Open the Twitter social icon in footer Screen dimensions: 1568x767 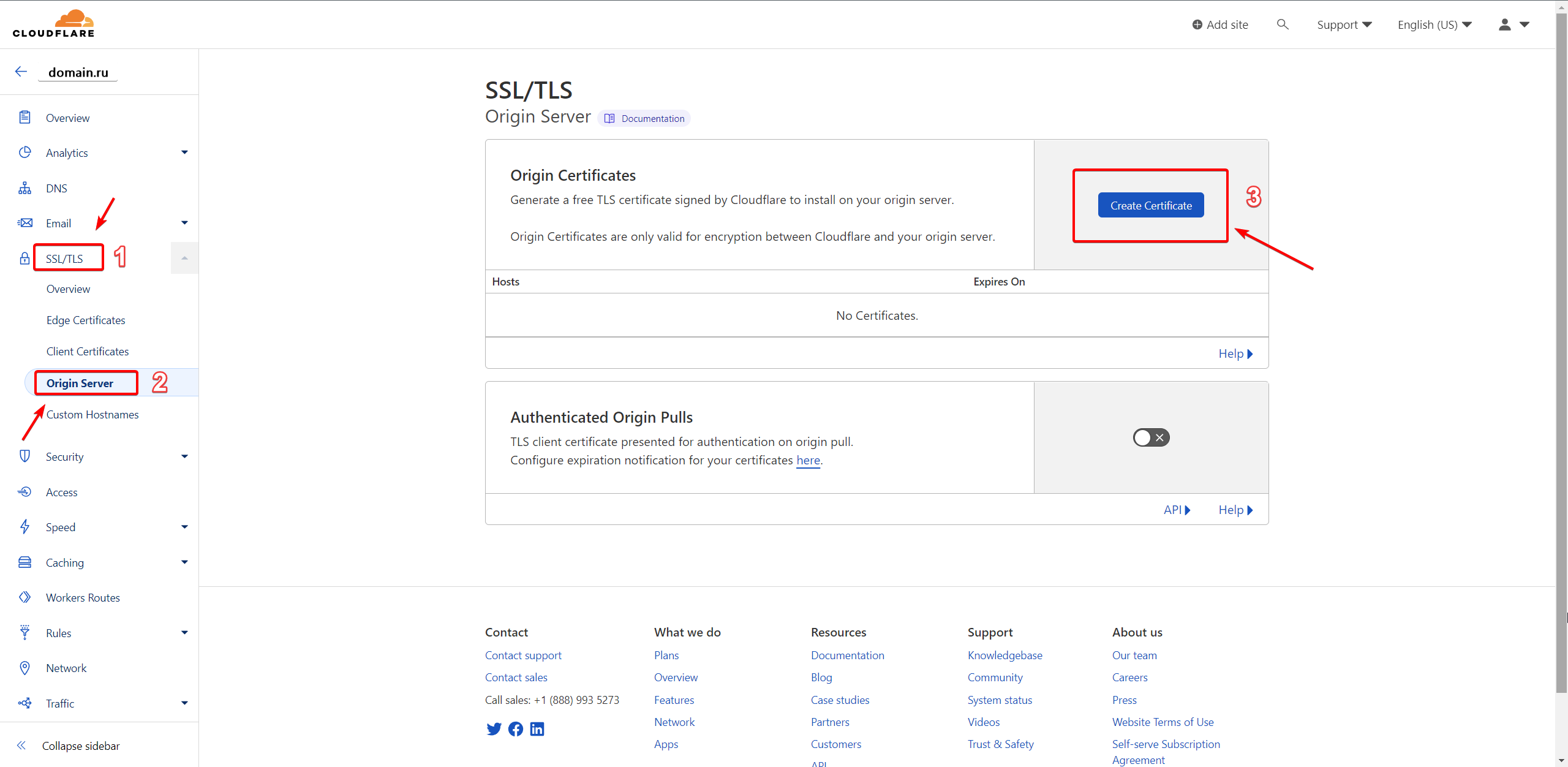click(494, 728)
